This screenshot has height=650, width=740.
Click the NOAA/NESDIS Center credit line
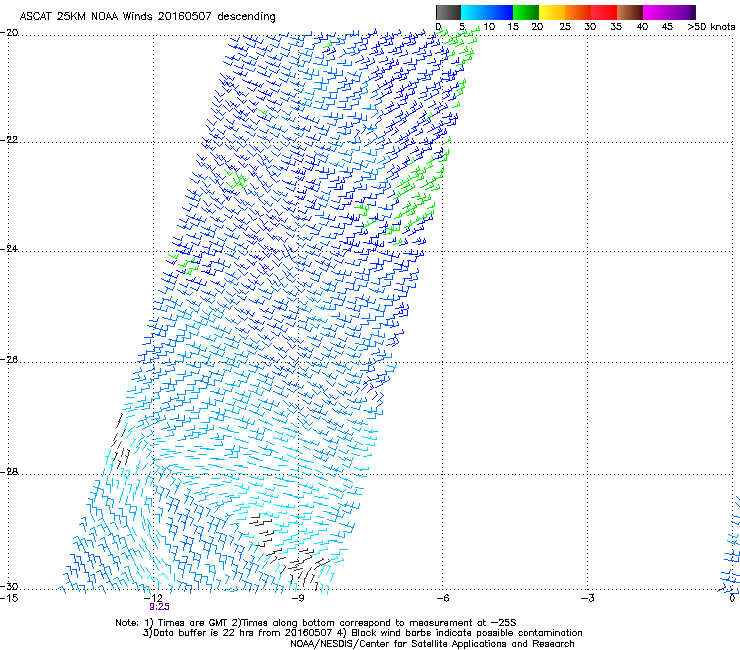click(x=432, y=644)
